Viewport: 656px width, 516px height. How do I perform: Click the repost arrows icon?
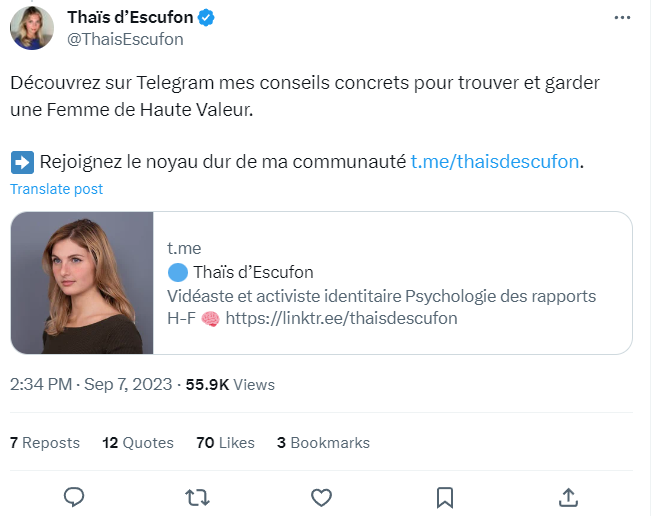tap(198, 496)
